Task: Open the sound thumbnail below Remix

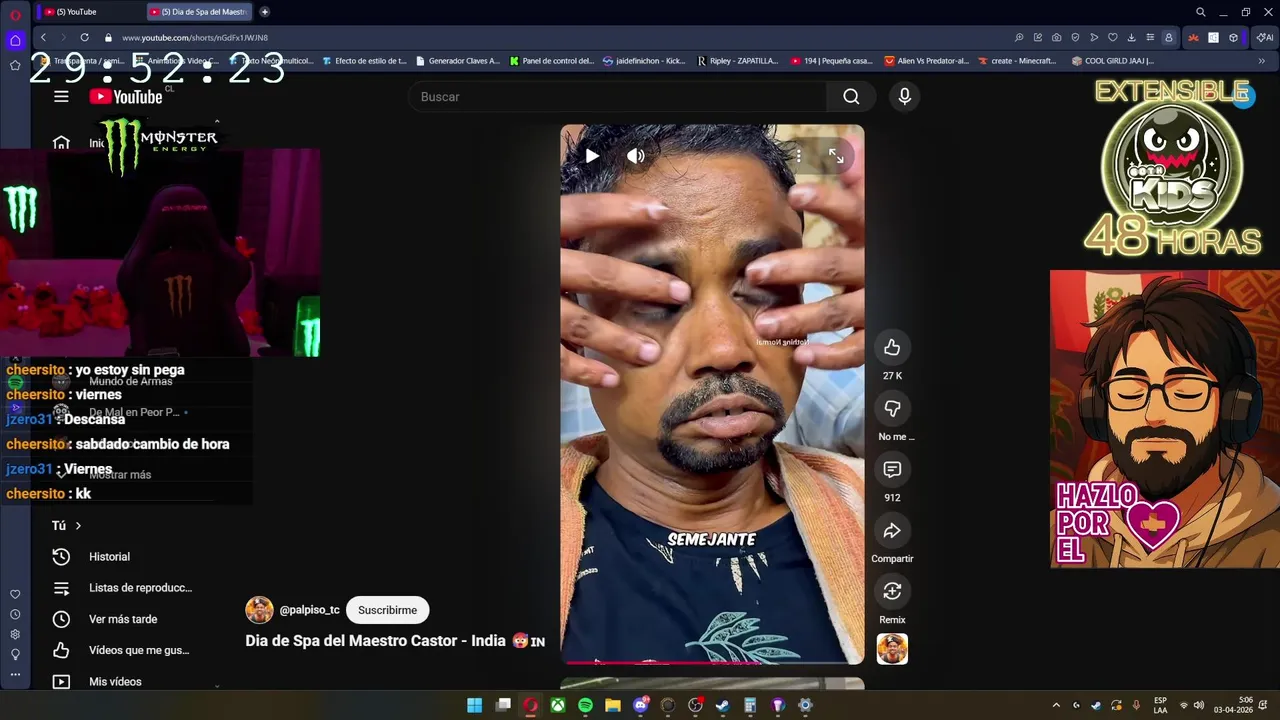Action: (x=892, y=649)
